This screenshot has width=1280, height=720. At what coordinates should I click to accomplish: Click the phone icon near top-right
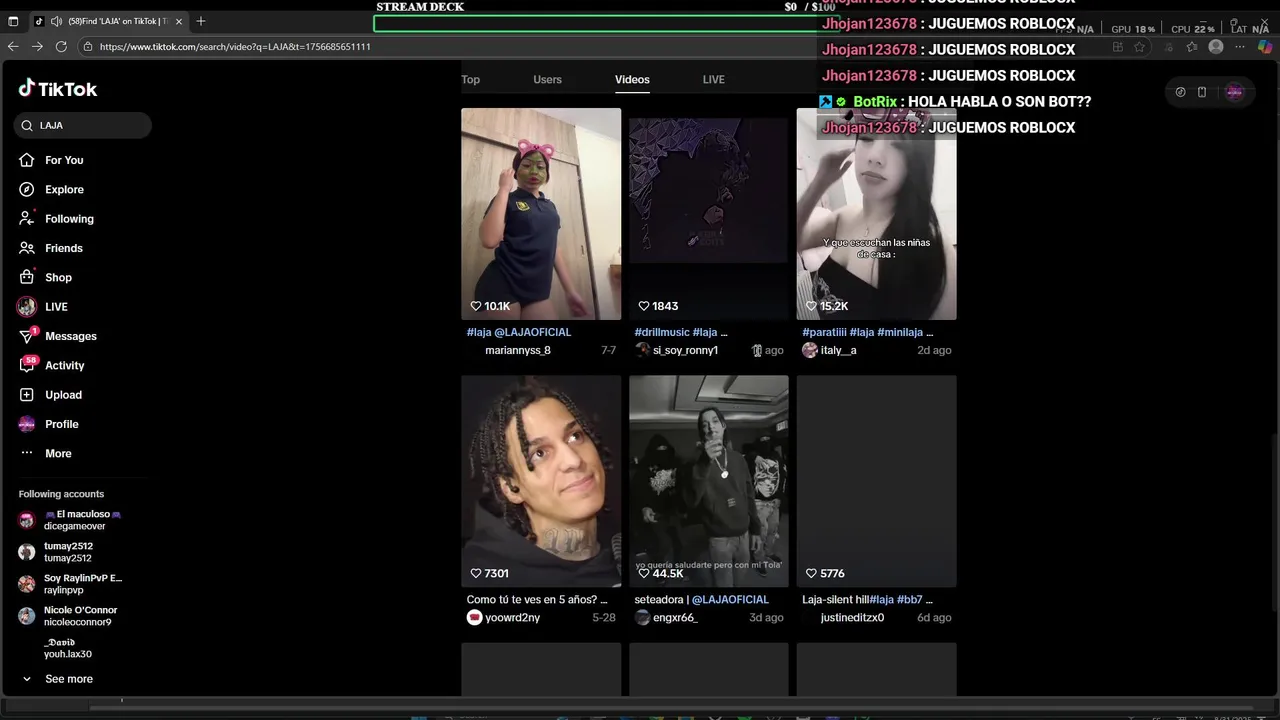coord(1202,92)
